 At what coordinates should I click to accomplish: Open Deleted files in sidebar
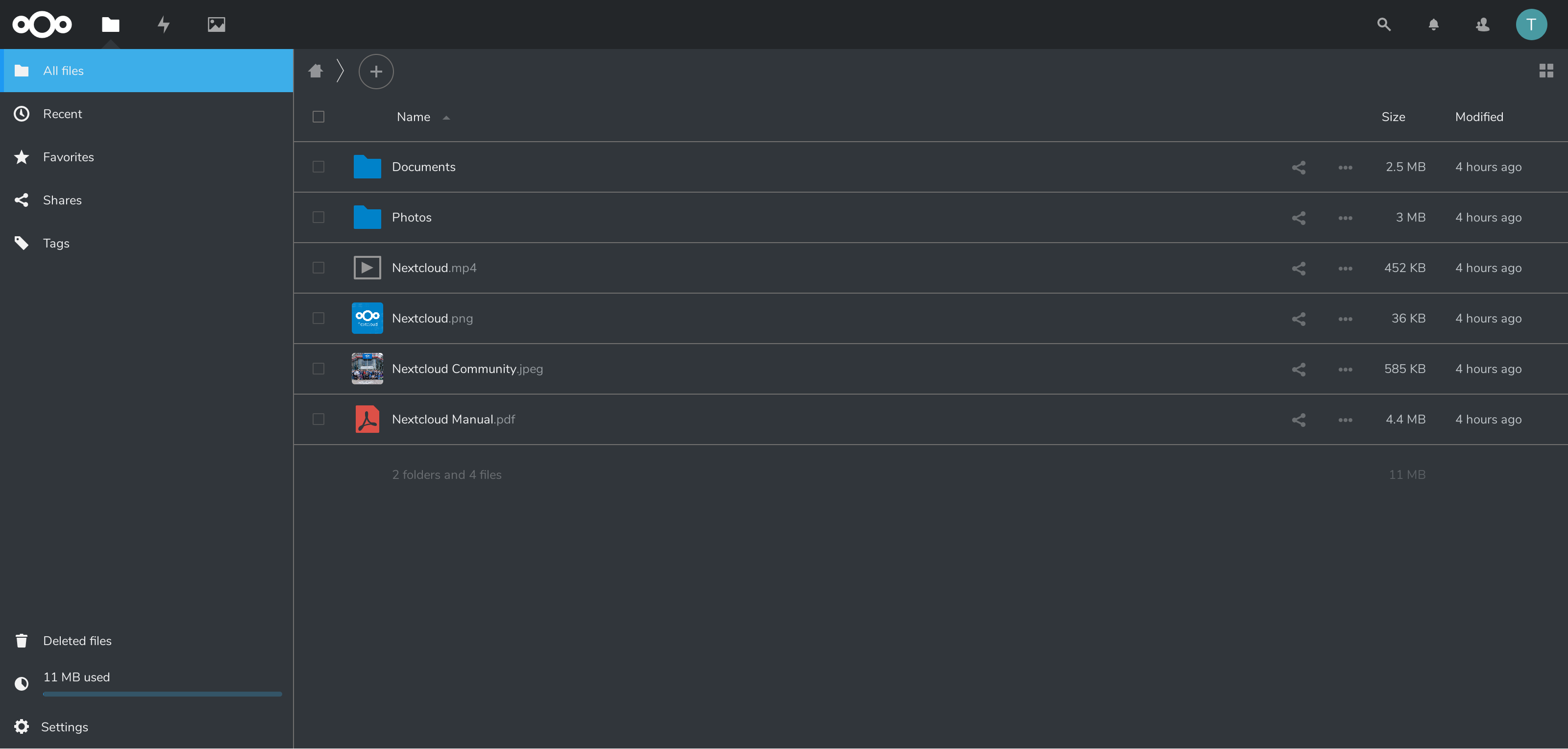tap(77, 641)
